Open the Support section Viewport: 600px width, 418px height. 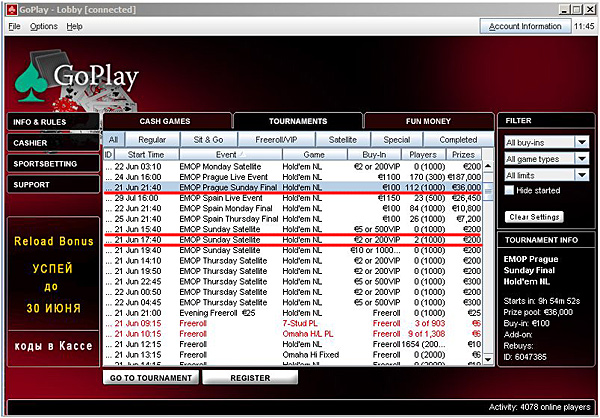53,185
